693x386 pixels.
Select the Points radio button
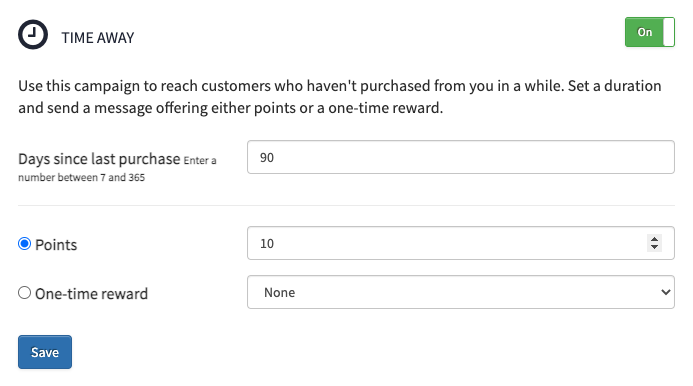(x=24, y=244)
